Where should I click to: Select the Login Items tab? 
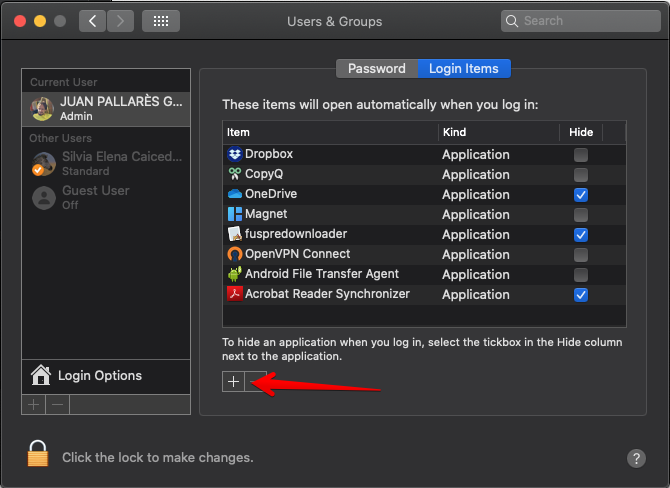[x=465, y=69]
